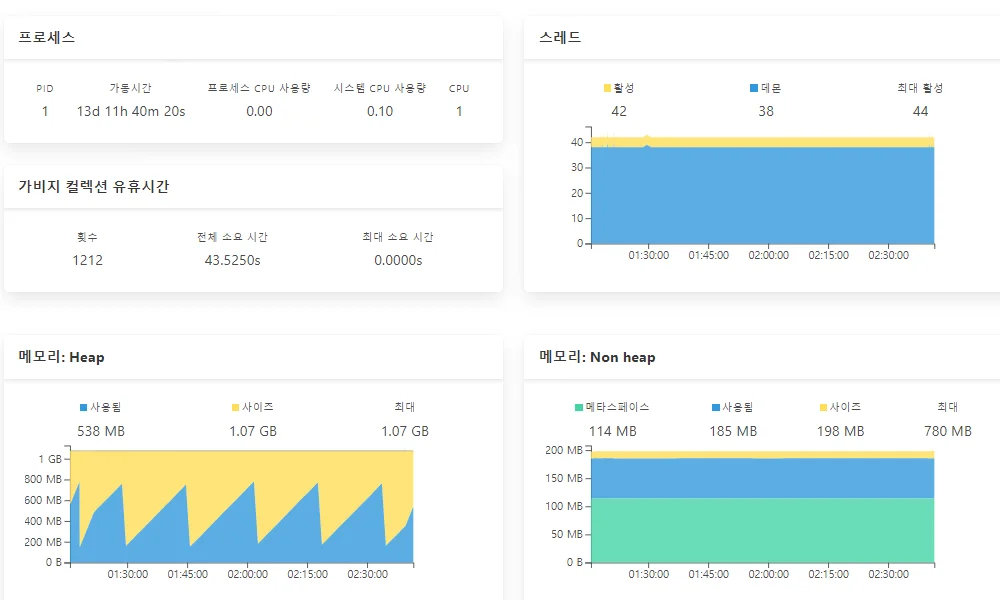Viewport: 1000px width, 600px height.
Task: Click the CPU count label
Action: point(459,89)
